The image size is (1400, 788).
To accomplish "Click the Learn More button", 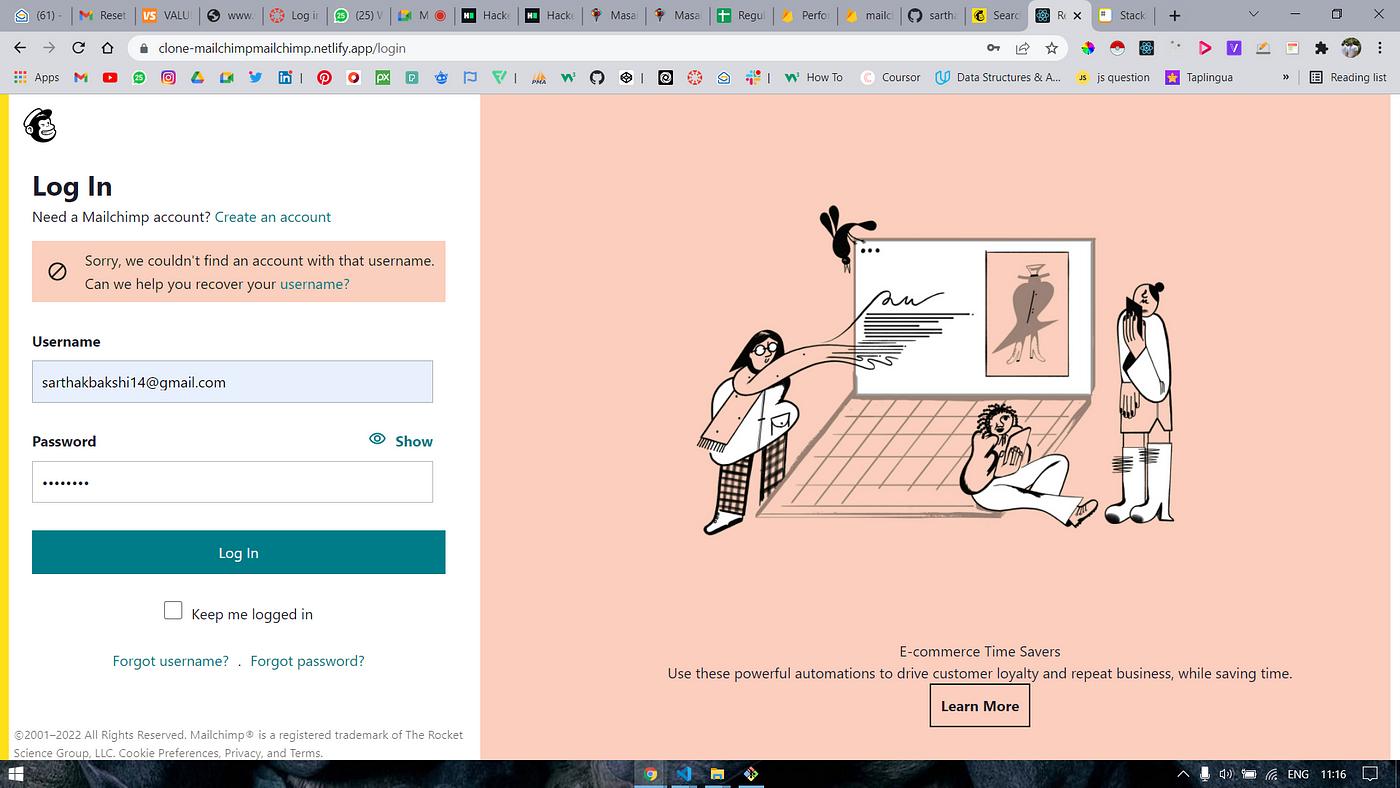I will coord(980,706).
